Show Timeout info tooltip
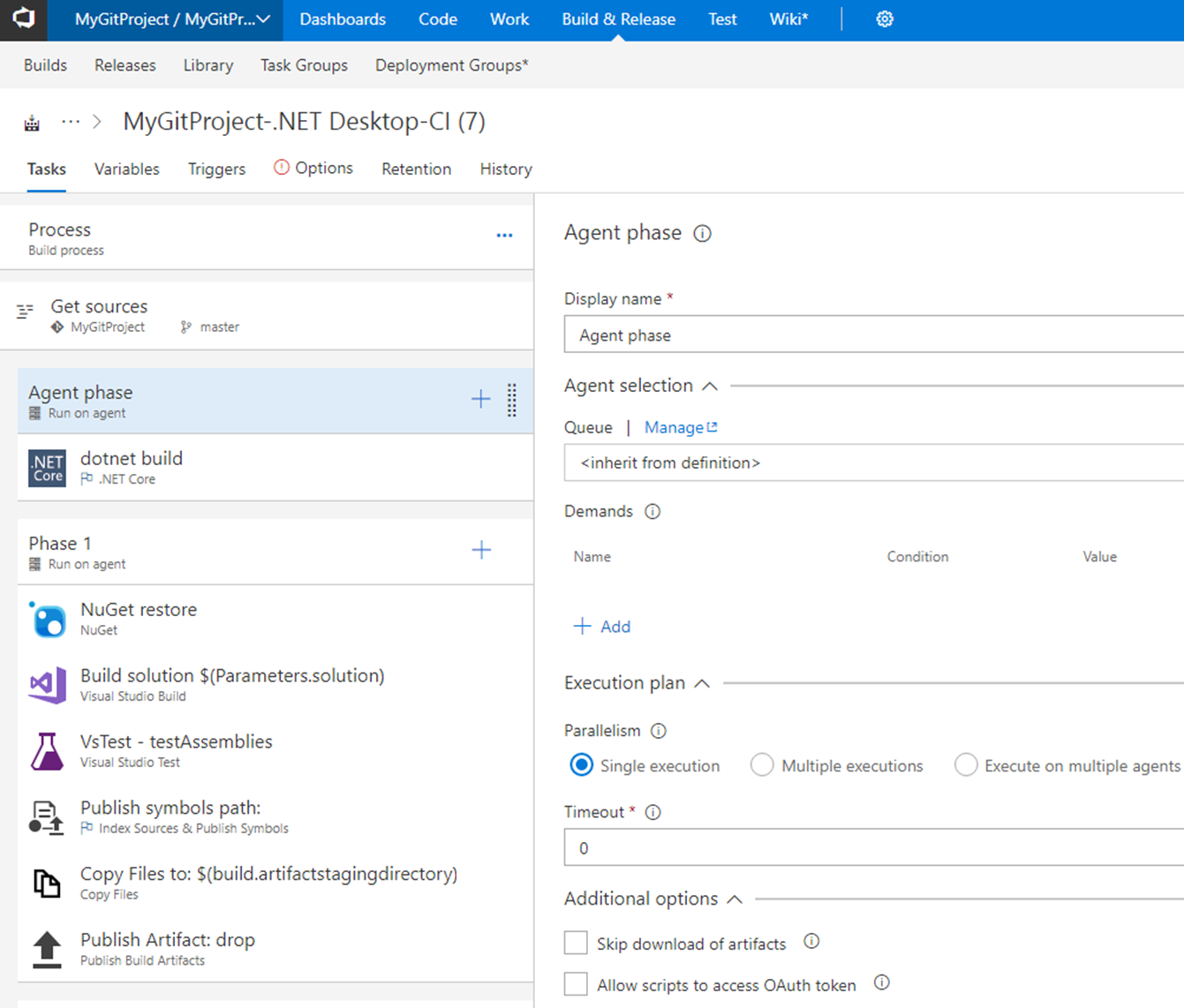 click(653, 813)
